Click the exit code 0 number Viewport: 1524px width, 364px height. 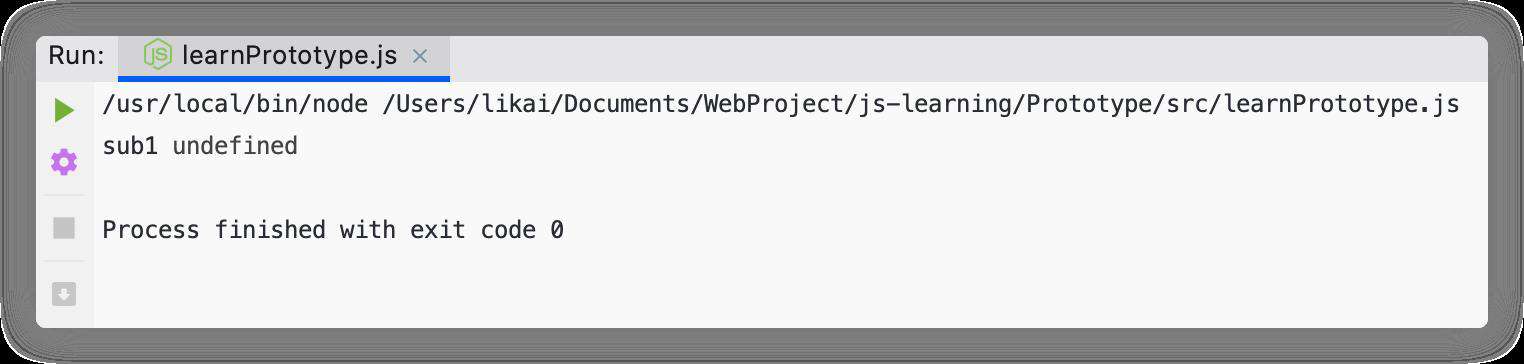coord(557,230)
